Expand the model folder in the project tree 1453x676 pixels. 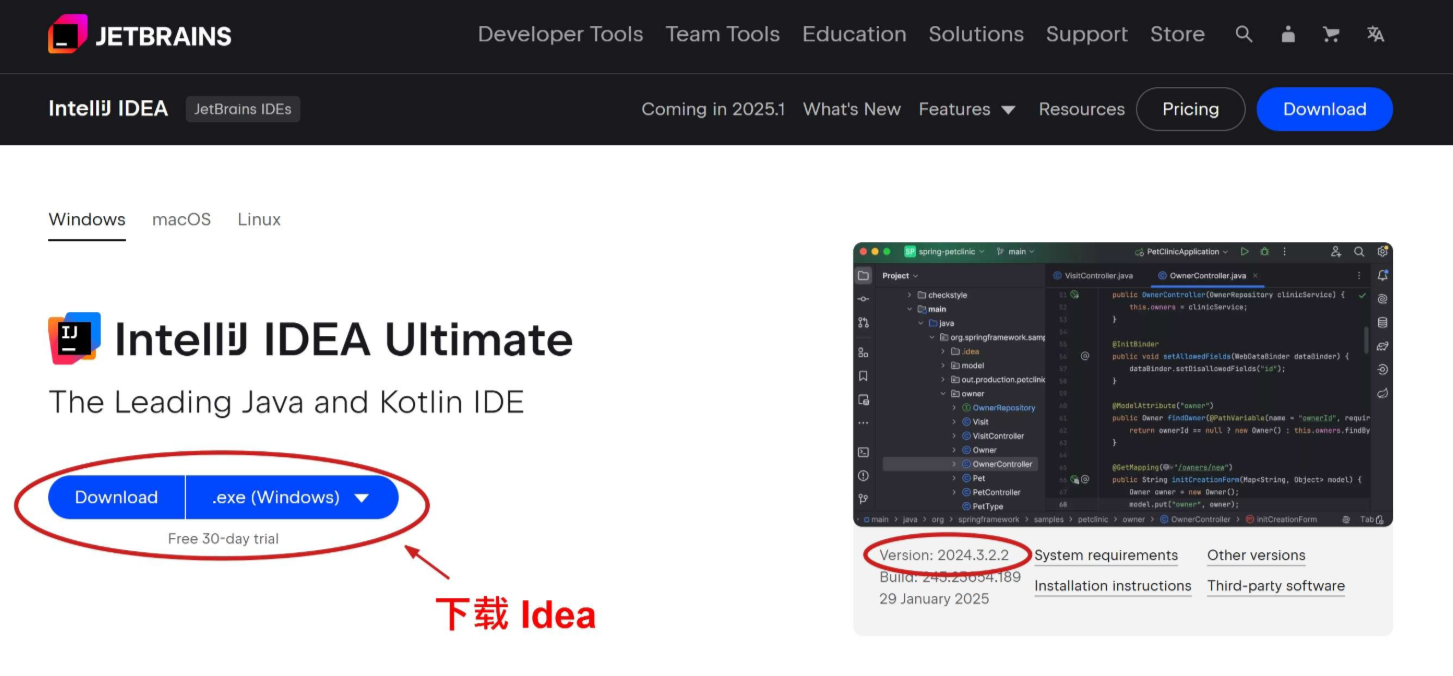(x=942, y=366)
